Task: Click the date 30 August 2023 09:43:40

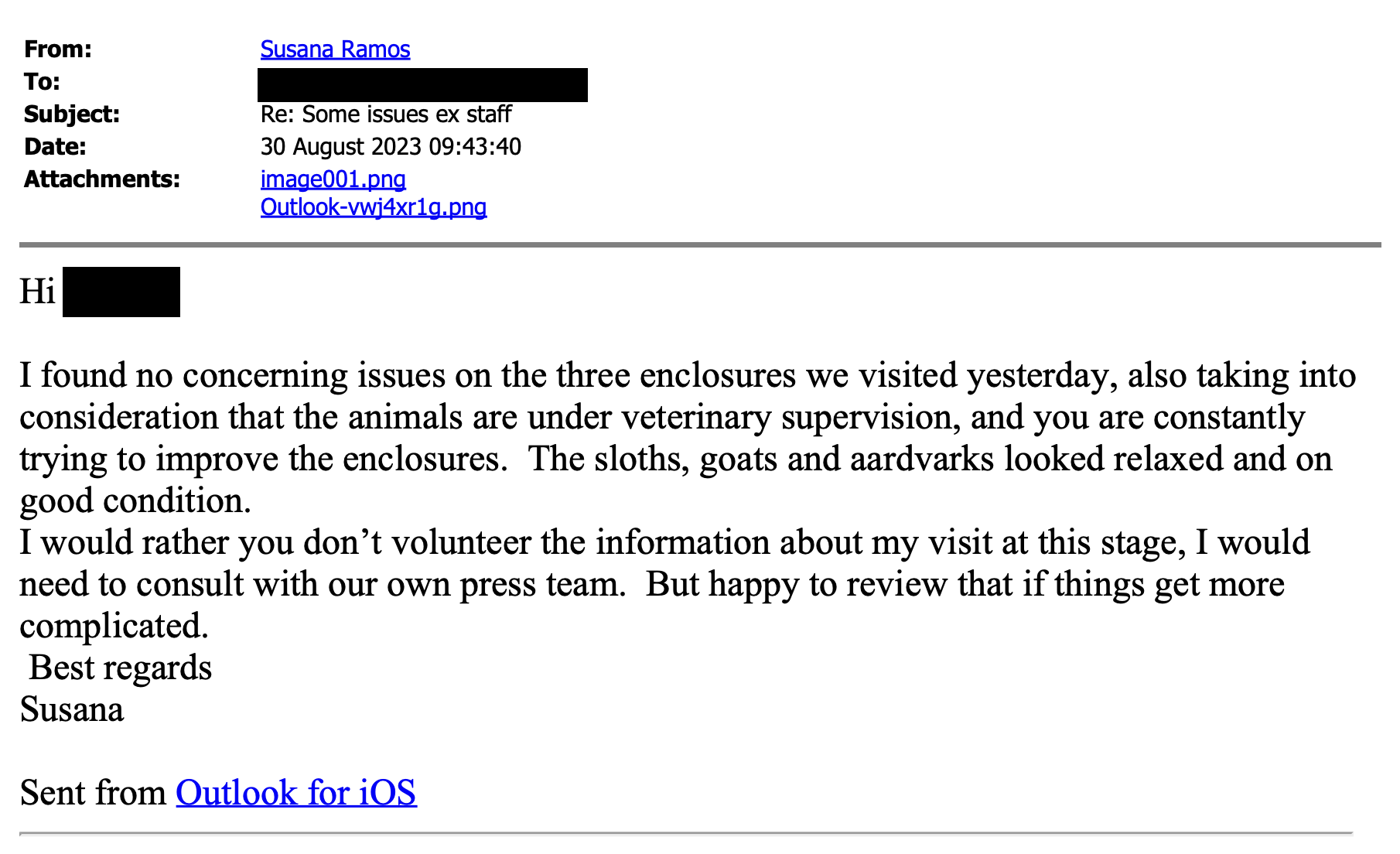Action: [x=391, y=147]
